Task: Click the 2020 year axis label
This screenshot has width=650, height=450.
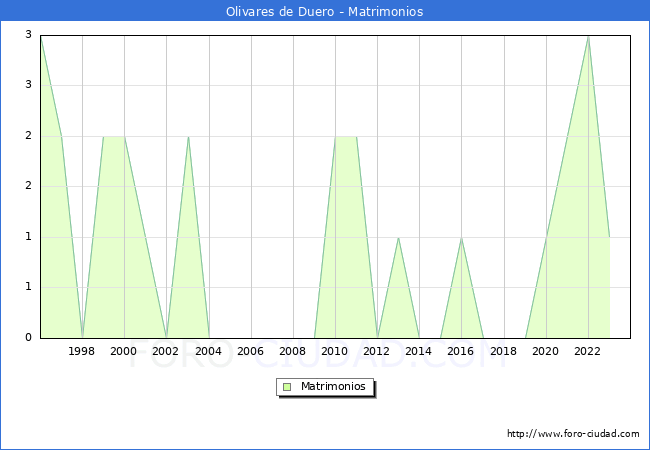Action: 545,351
